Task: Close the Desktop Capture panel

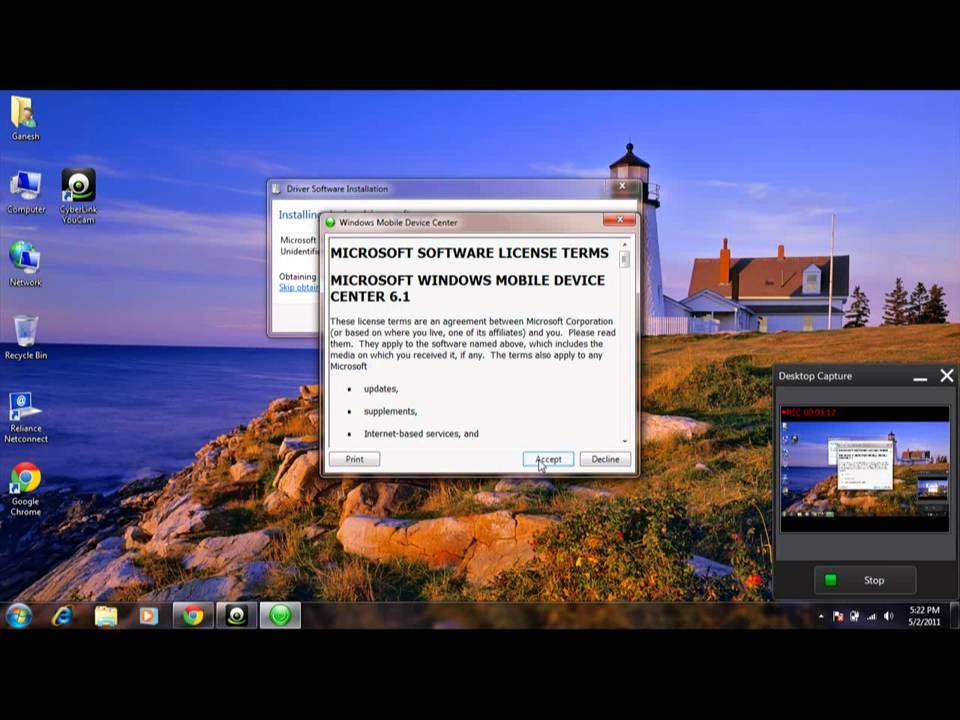Action: [947, 376]
